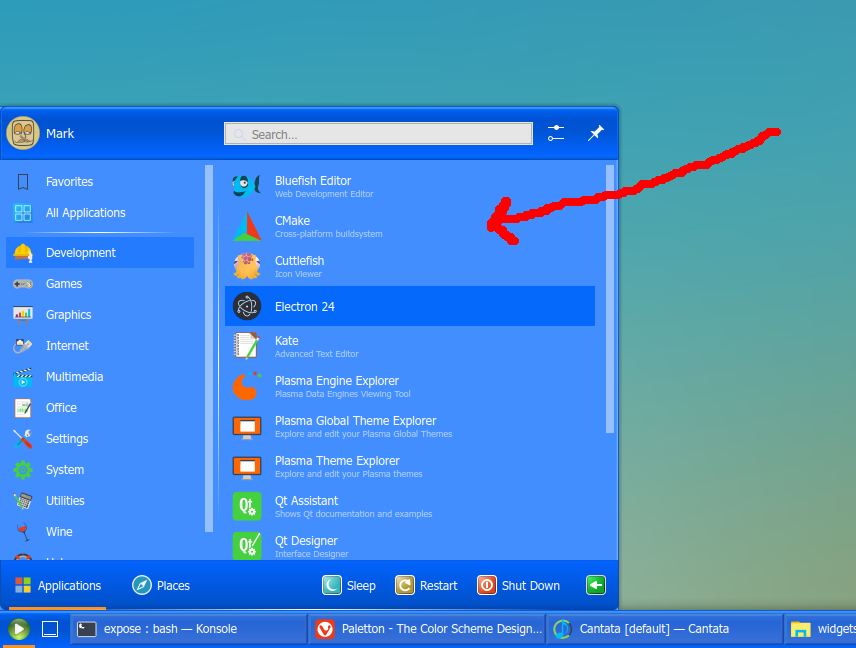
Task: Click the CMake triangle icon
Action: tap(247, 227)
